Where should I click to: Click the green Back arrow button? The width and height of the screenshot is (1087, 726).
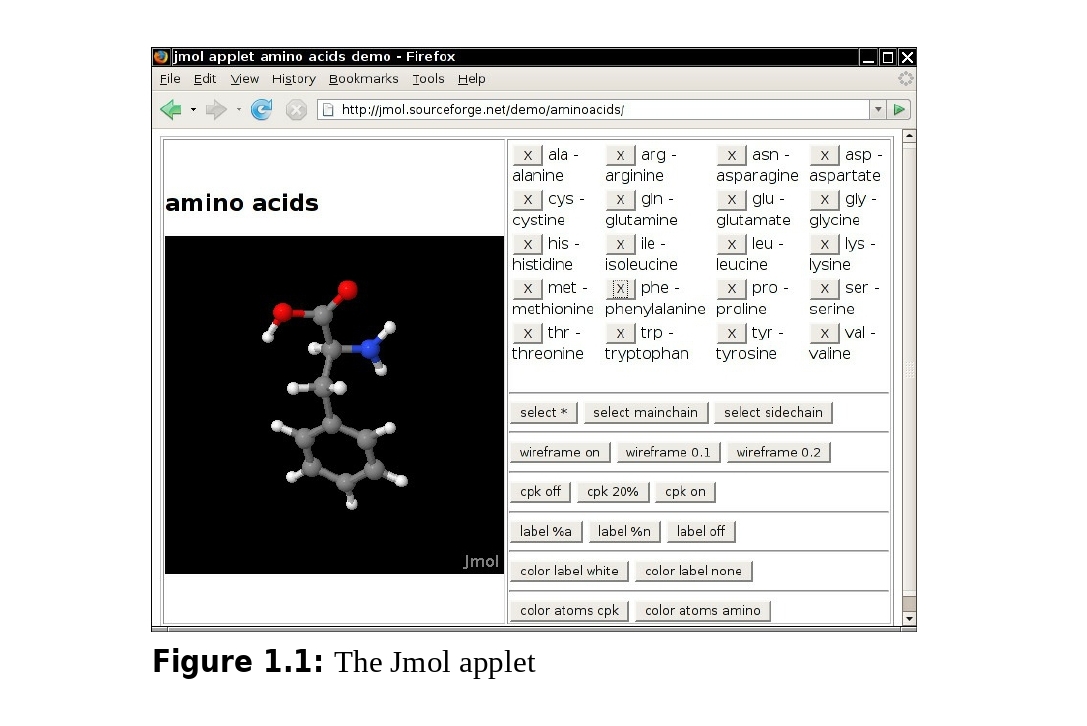(x=171, y=110)
